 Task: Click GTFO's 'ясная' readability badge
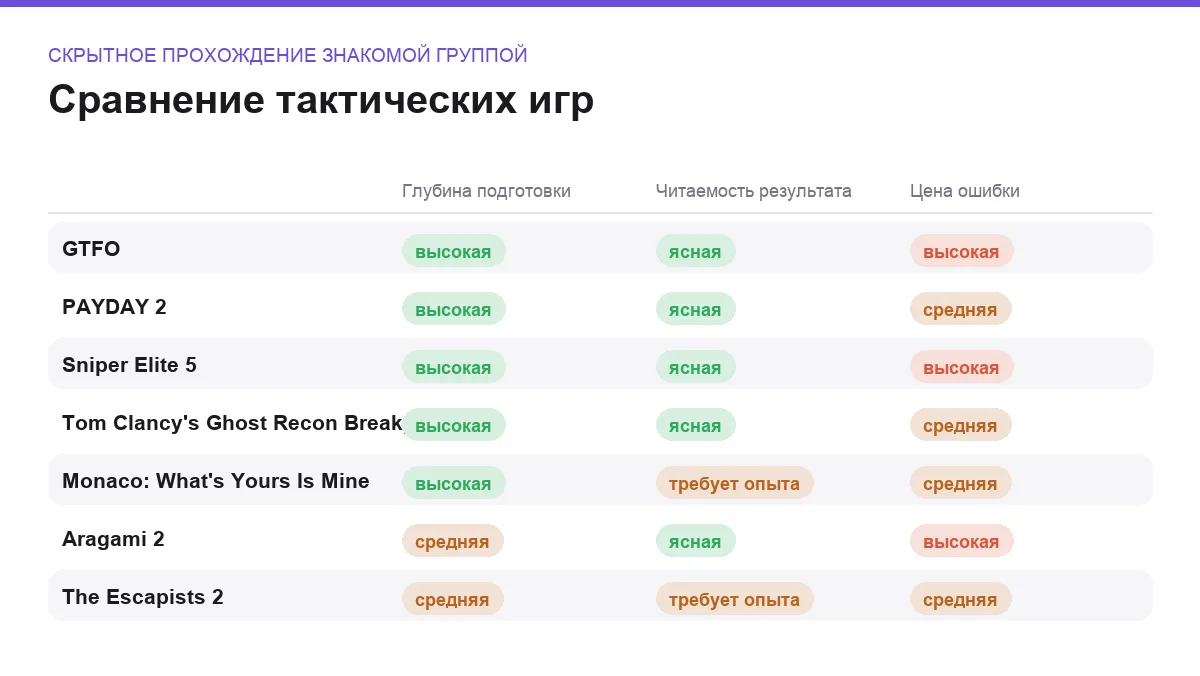pos(696,251)
